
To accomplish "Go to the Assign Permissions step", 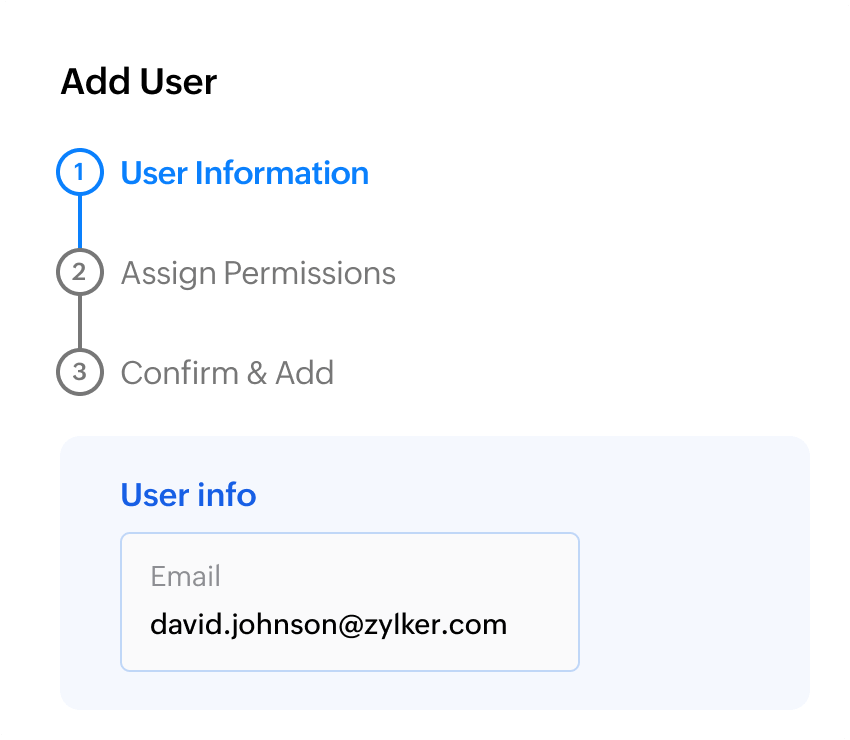I will point(258,273).
